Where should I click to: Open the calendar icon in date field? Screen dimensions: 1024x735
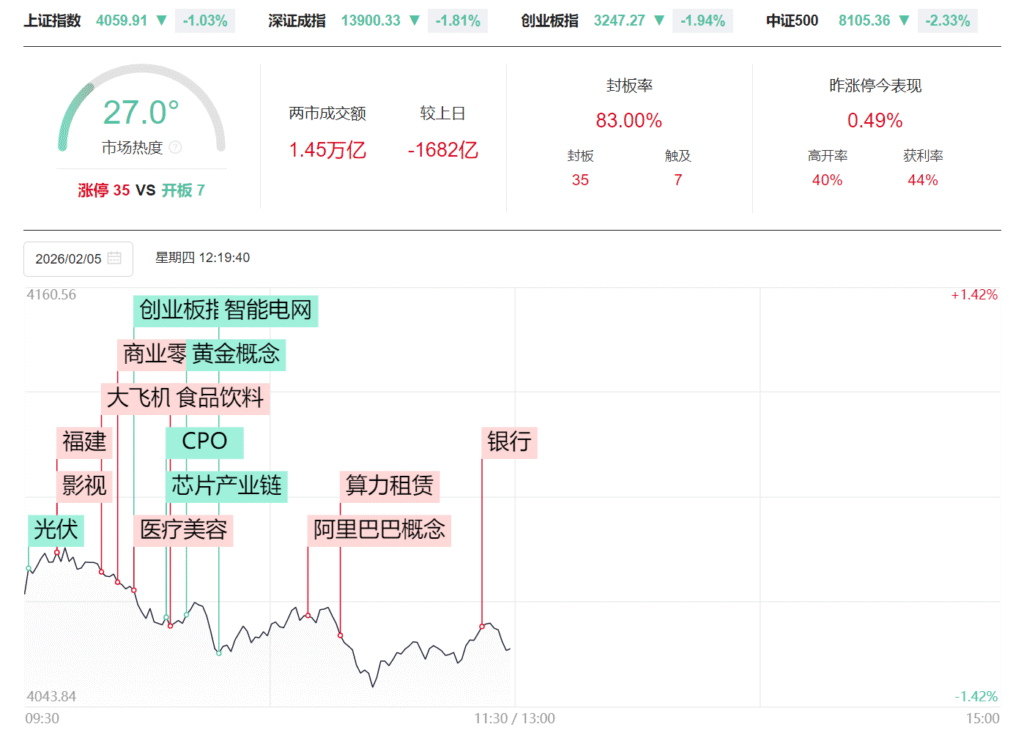(114, 258)
